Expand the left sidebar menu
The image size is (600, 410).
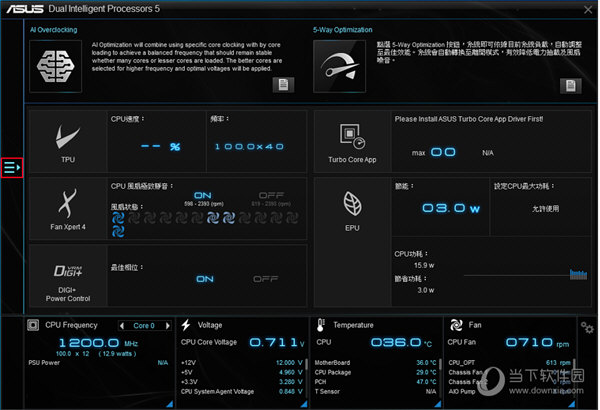(12, 168)
